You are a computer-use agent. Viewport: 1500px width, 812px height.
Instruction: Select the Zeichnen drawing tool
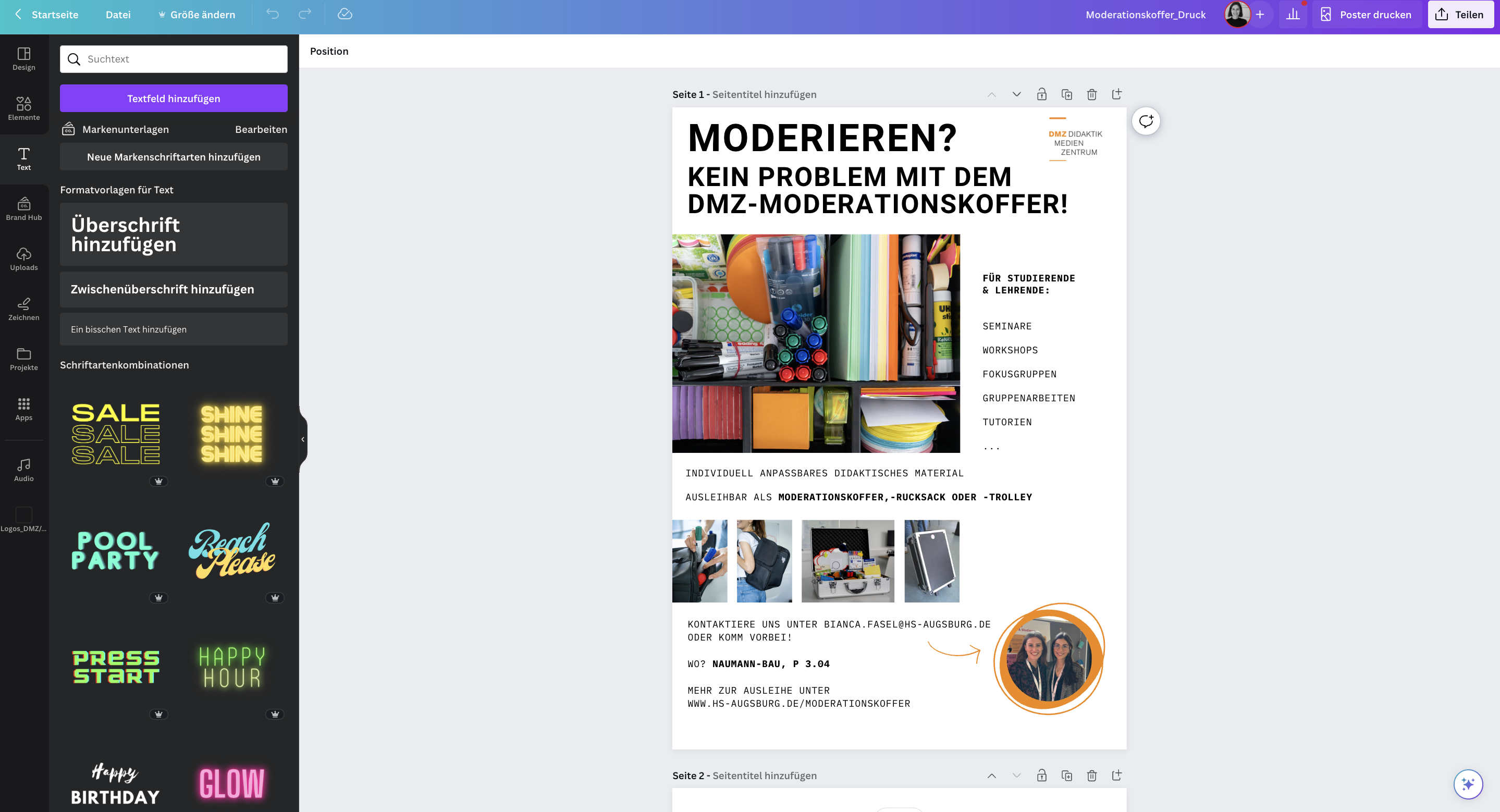(x=24, y=309)
